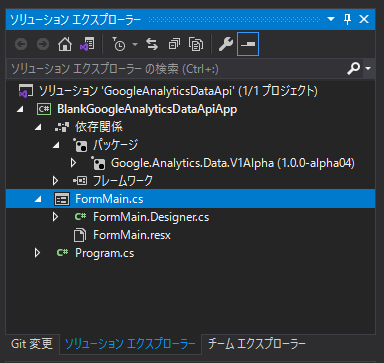The image size is (384, 363).
Task: Toggle Show All Files icon
Action: point(196,44)
